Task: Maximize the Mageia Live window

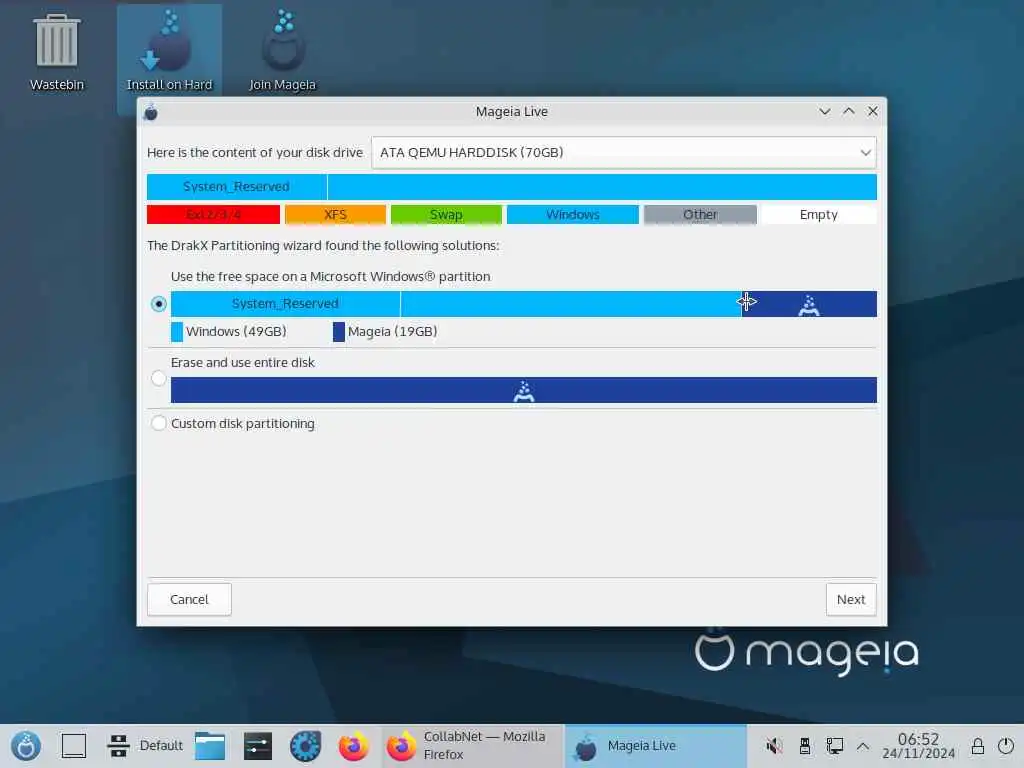Action: click(x=848, y=112)
